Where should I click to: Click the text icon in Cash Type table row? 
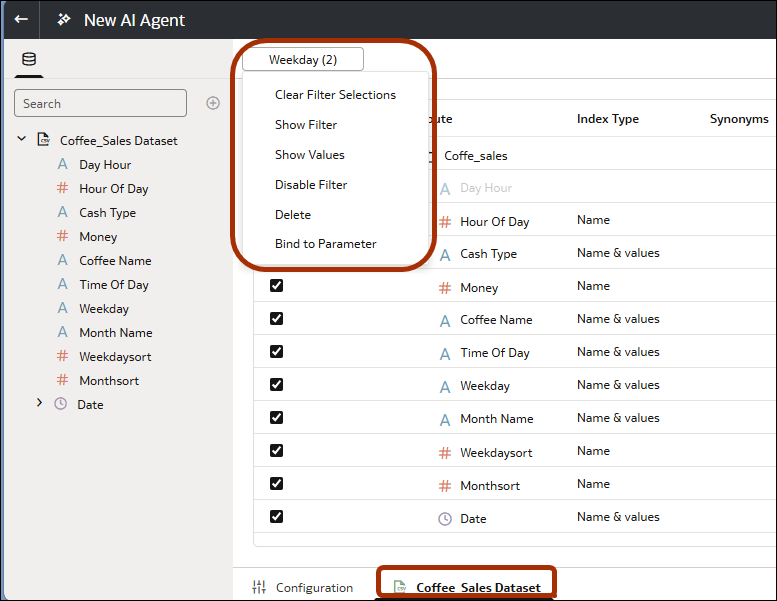pyautogui.click(x=445, y=255)
